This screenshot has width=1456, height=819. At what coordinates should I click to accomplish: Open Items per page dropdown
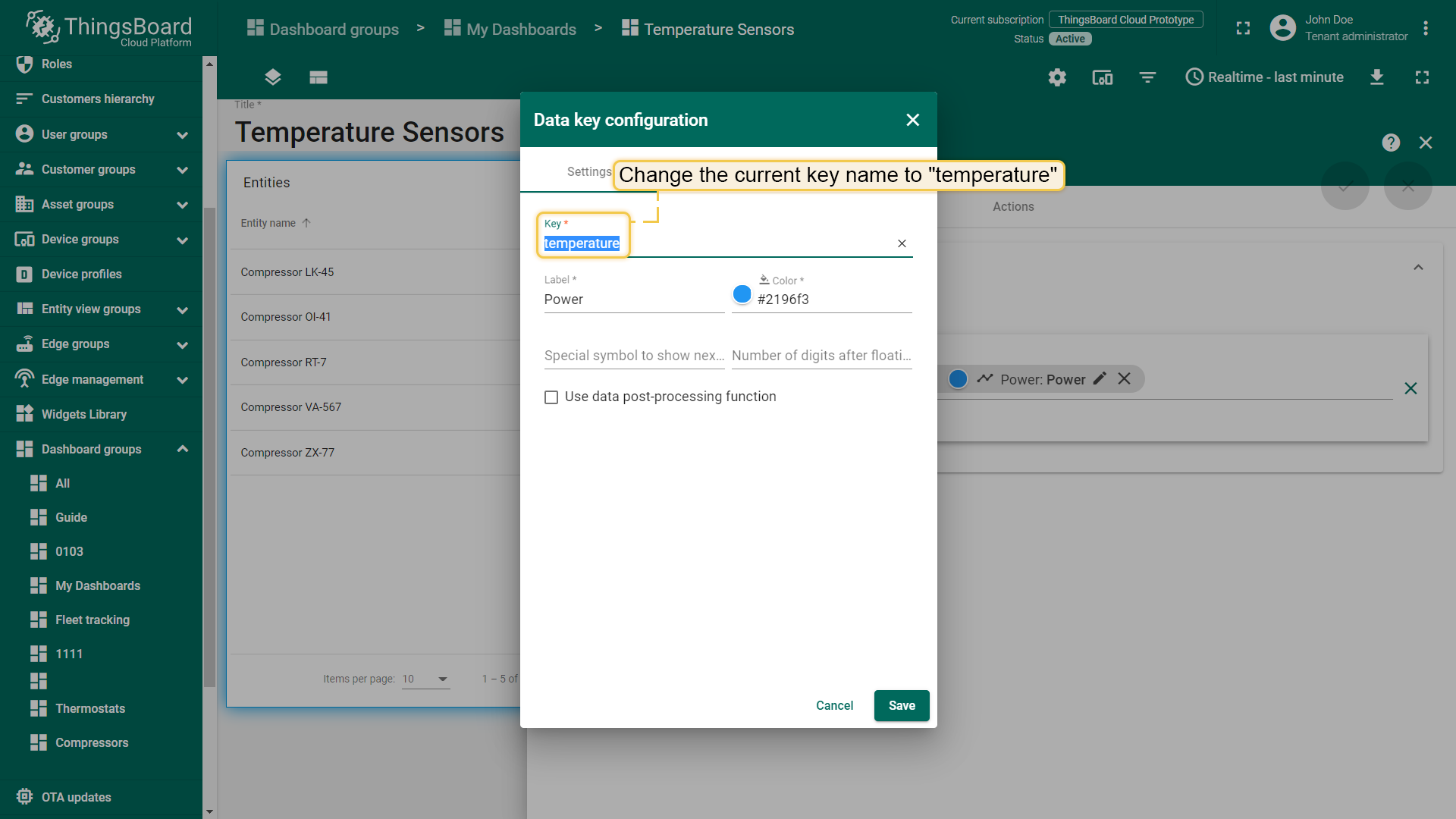pyautogui.click(x=425, y=679)
